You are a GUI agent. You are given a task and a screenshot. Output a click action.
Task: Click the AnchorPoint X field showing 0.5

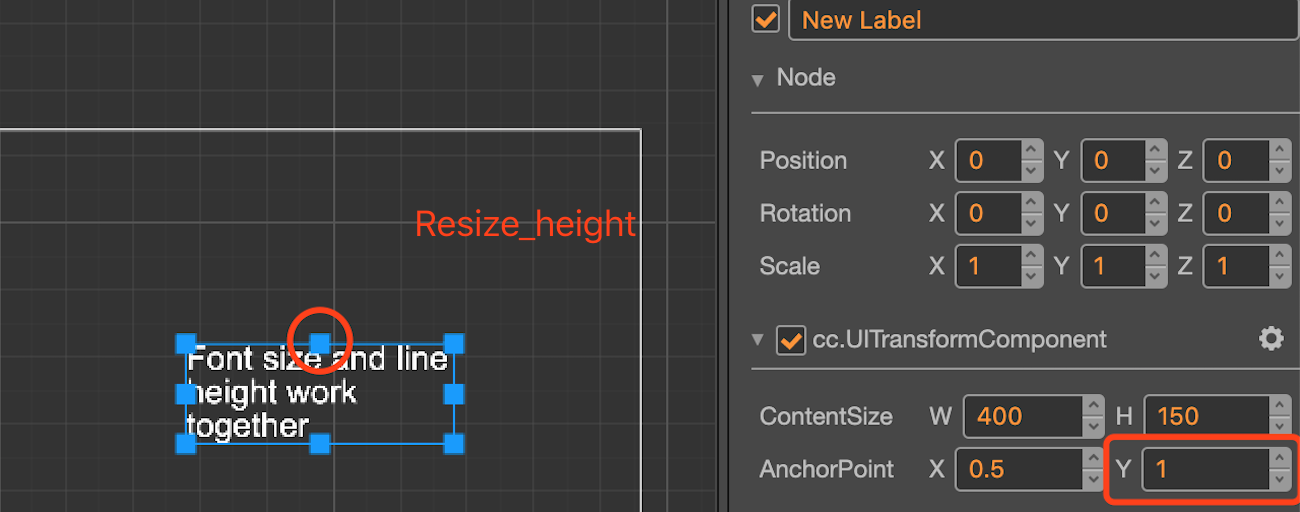pos(1020,469)
